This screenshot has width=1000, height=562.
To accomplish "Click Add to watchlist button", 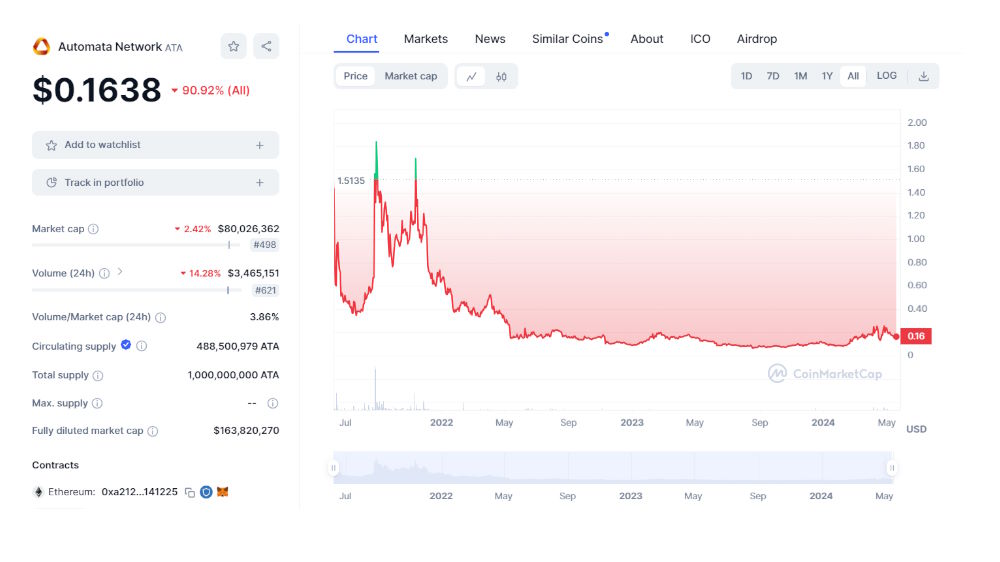I will point(156,145).
